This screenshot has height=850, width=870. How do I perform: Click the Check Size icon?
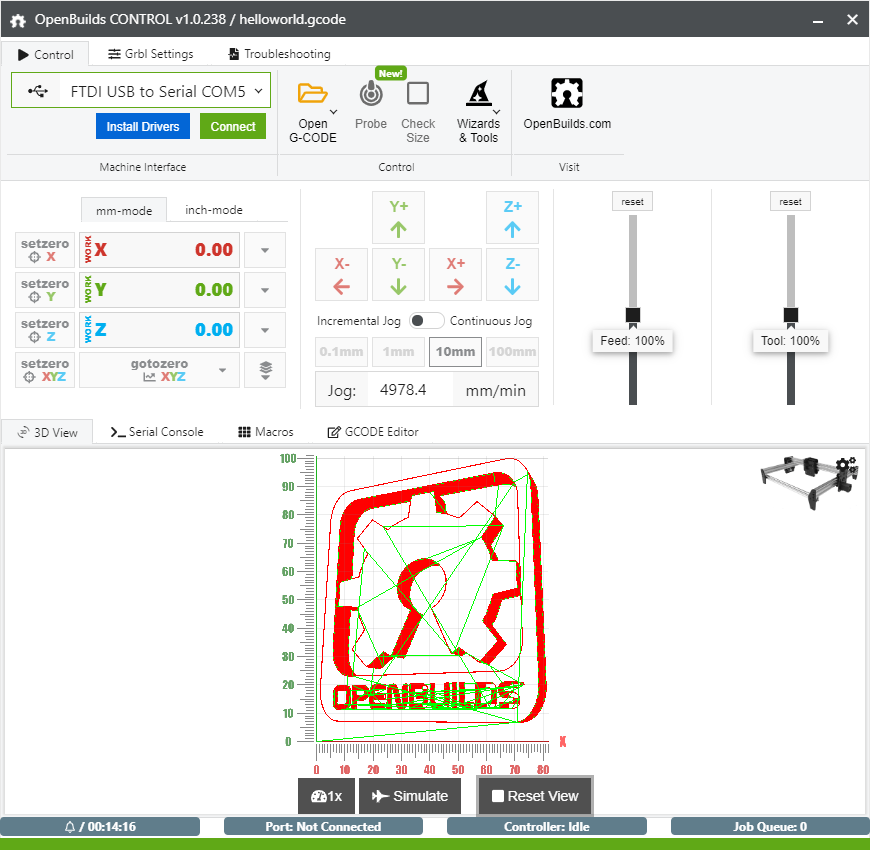coord(418,95)
